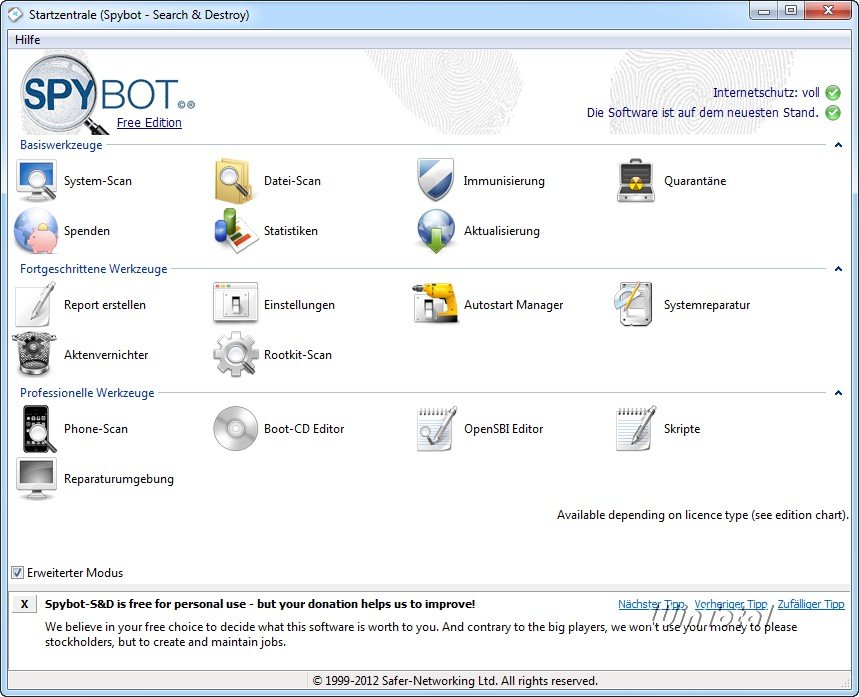
Task: Run the Rootkit-Scan gear icon
Action: click(x=236, y=355)
